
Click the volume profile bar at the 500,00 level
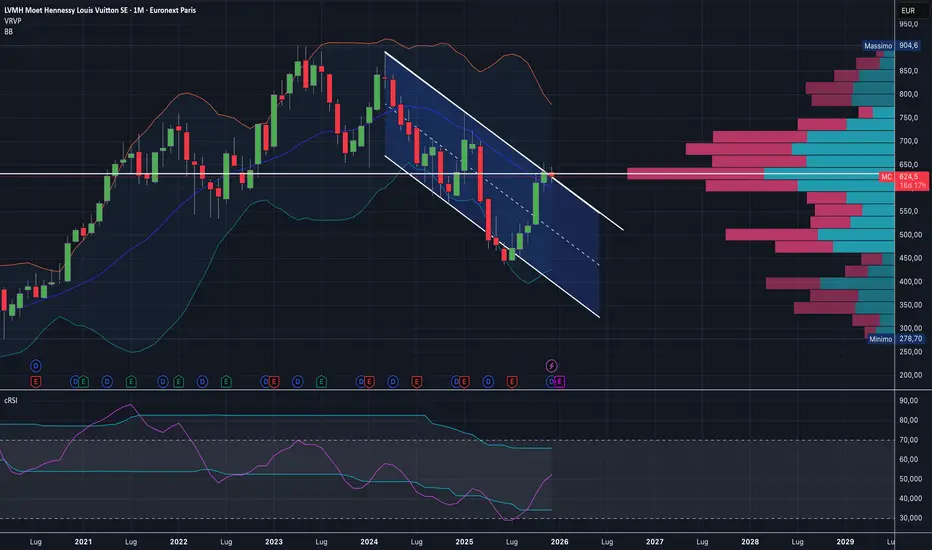click(810, 235)
